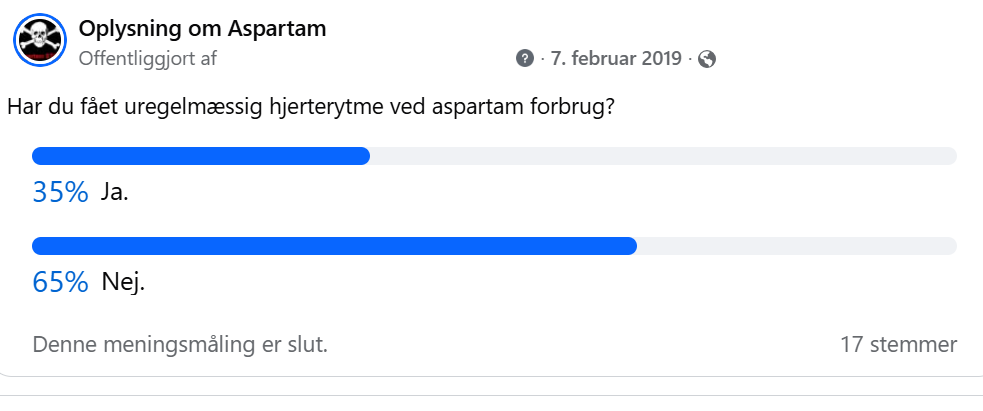Open the 17 stemmer voter count
The image size is (983, 411).
click(899, 345)
